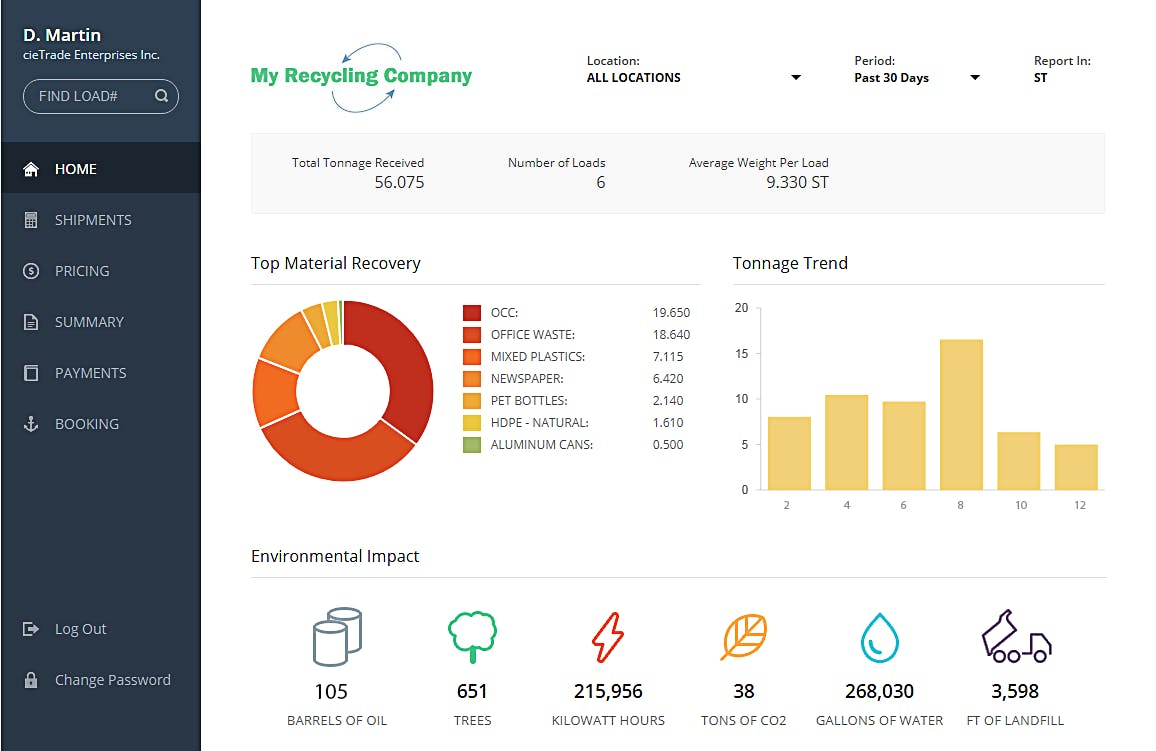Click the green tree icon

472,636
